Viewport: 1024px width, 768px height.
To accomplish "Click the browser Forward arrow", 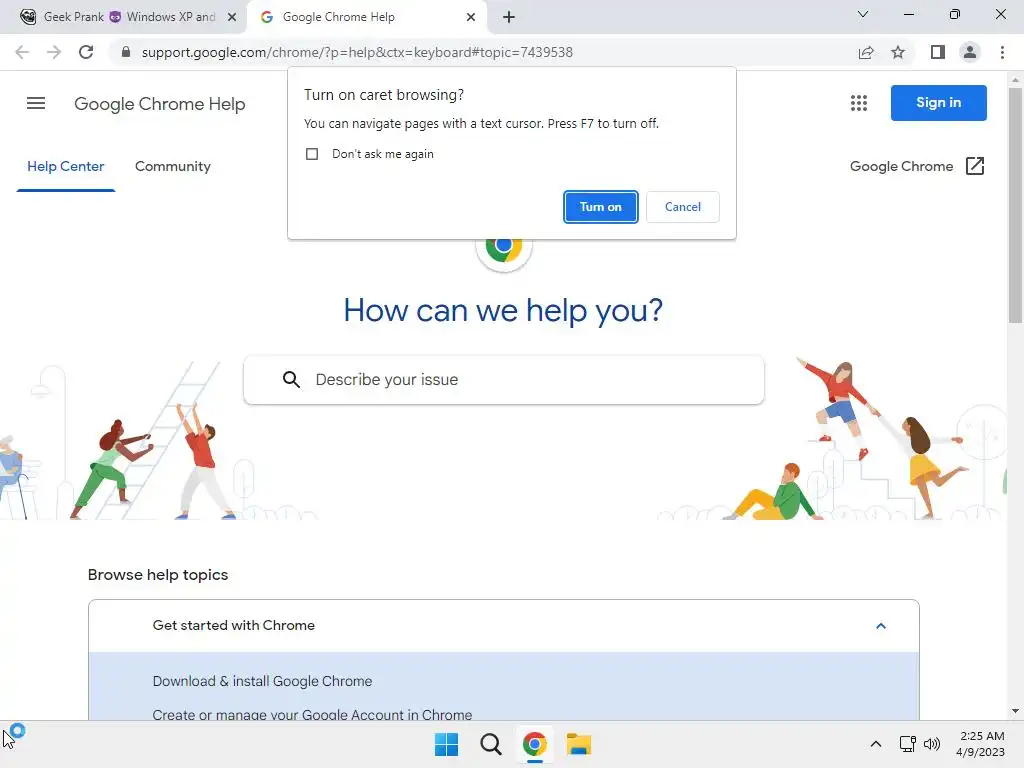I will (54, 52).
